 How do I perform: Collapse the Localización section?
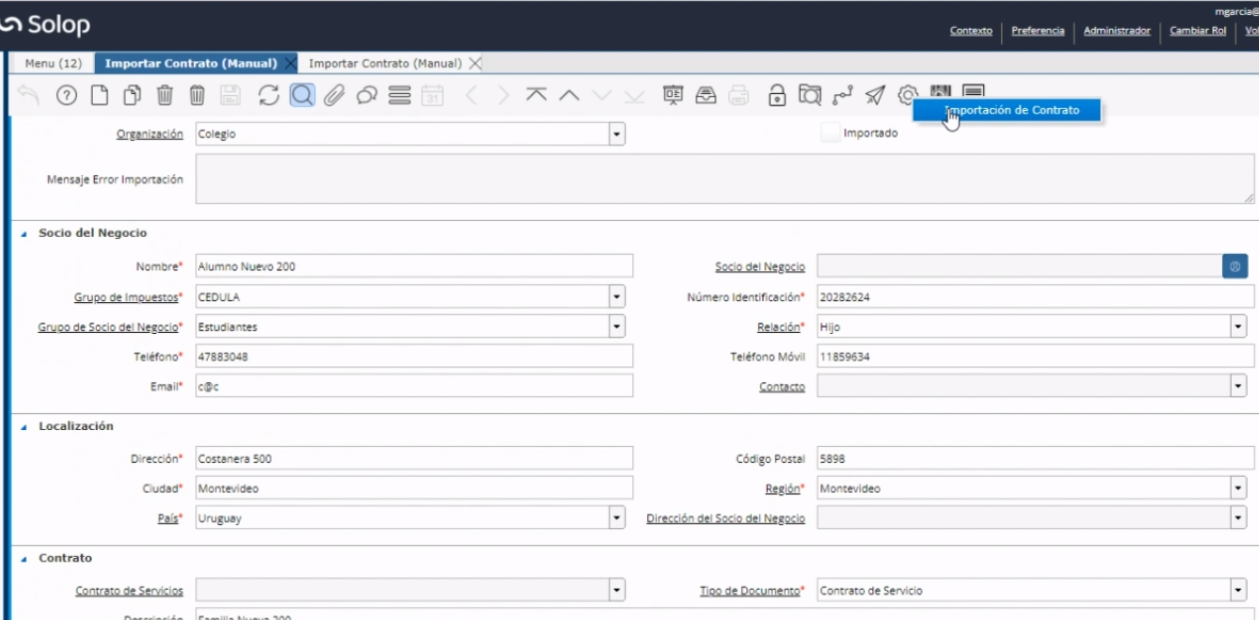tap(24, 426)
